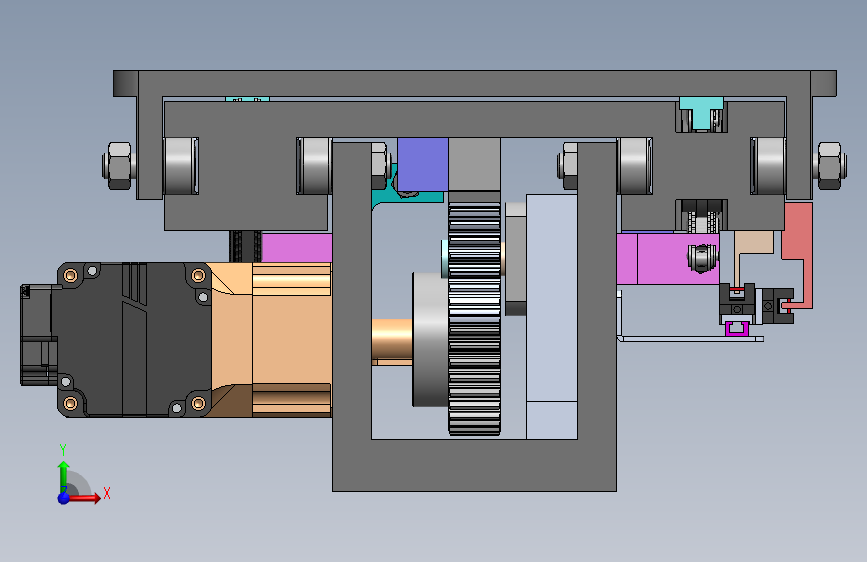The width and height of the screenshot is (867, 562).
Task: Click the red X axis arrow of the triad
Action: pos(84,498)
